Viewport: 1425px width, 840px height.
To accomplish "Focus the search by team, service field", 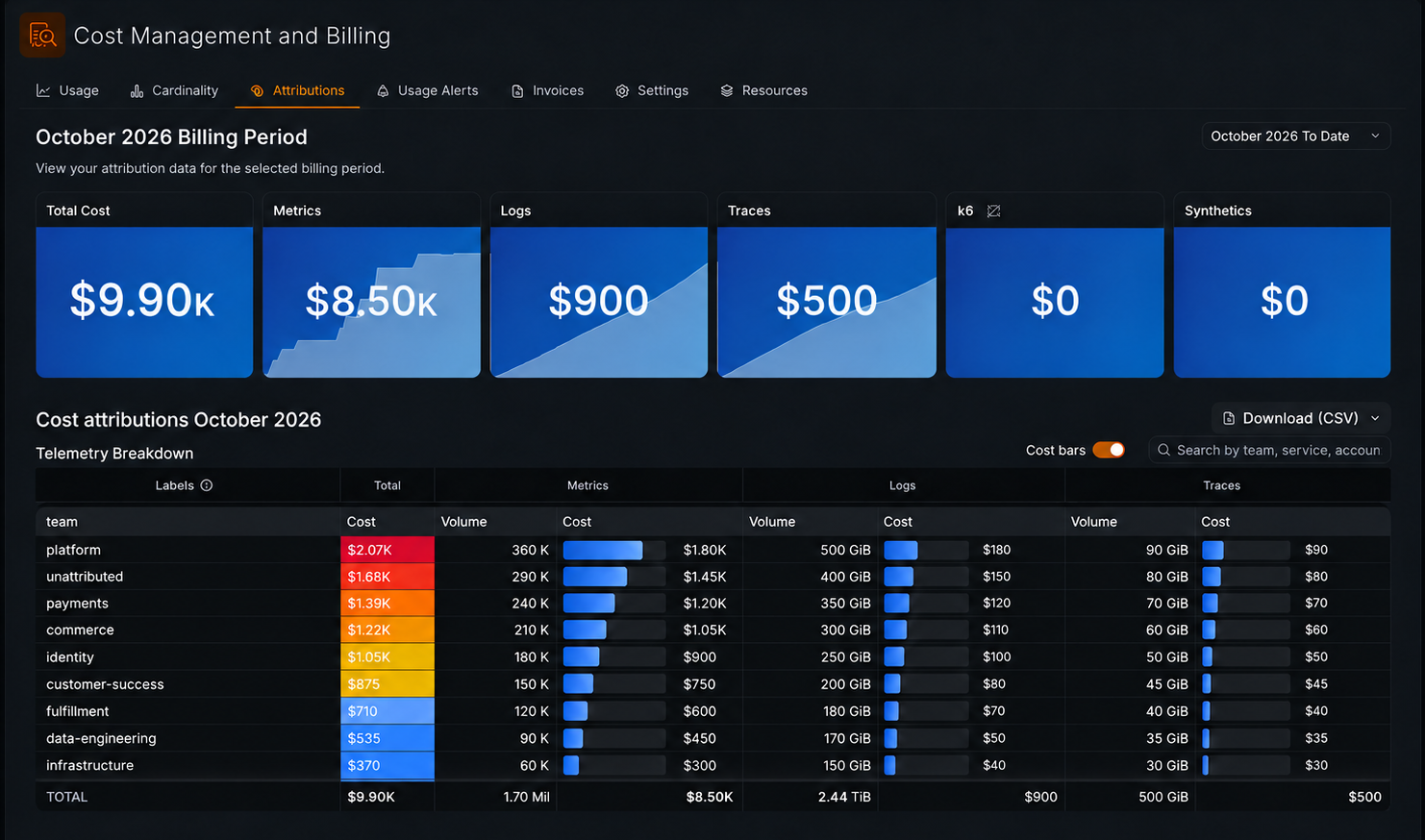I will coord(1269,450).
